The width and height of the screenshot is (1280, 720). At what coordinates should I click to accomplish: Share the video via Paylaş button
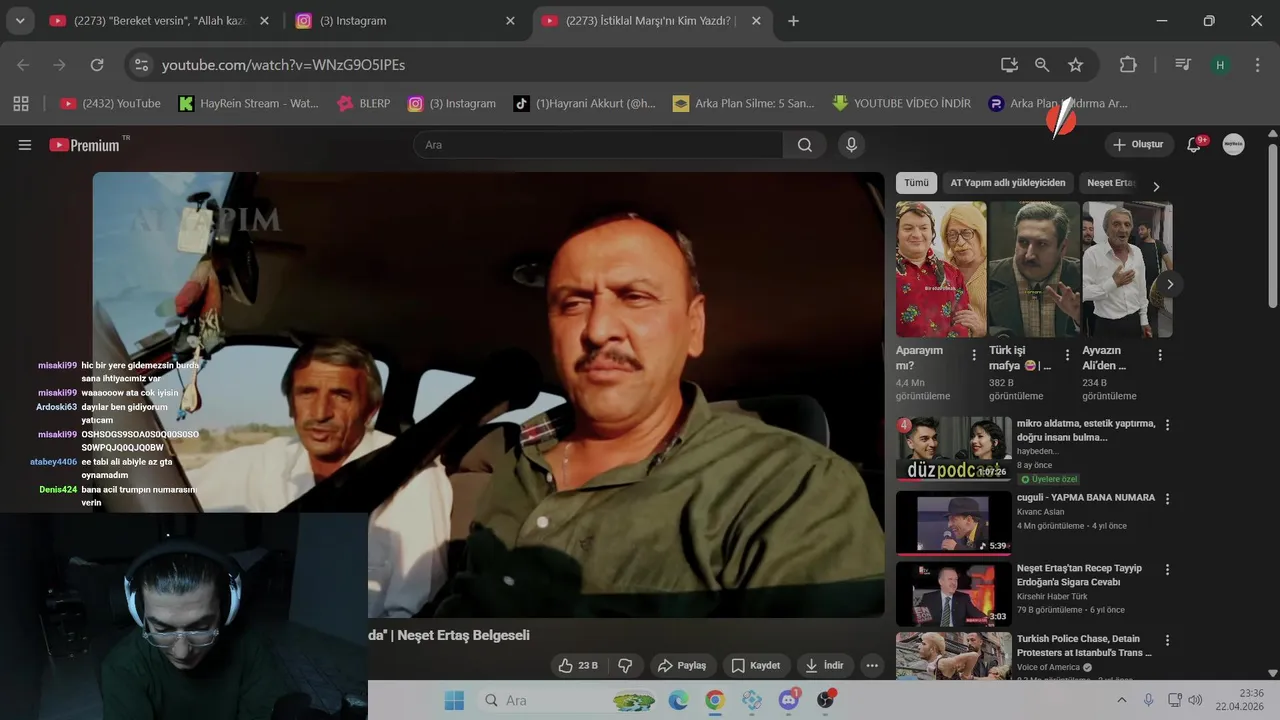(x=682, y=665)
